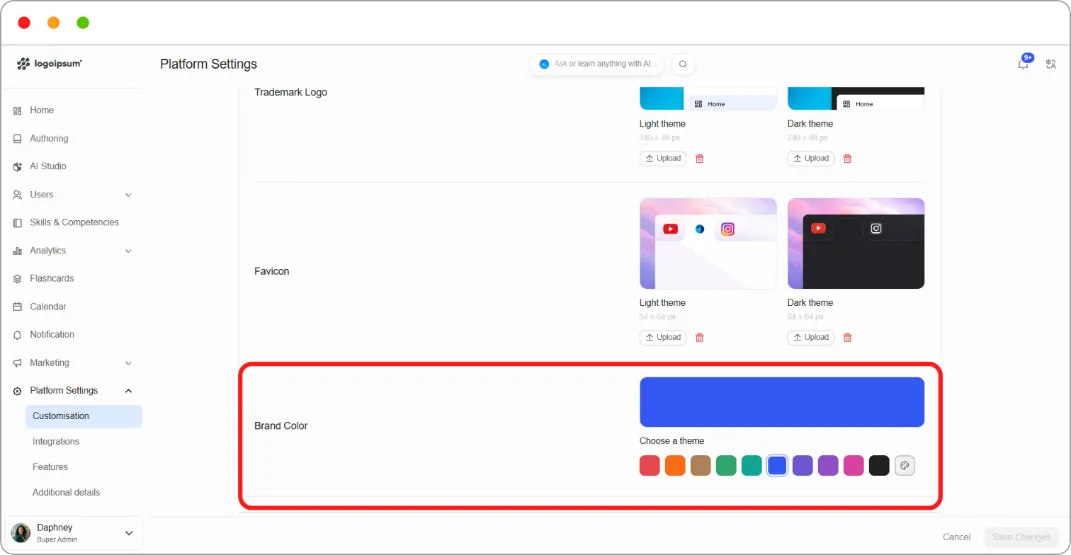1071x555 pixels.
Task: Click the language translate icon in header
Action: tap(1051, 64)
